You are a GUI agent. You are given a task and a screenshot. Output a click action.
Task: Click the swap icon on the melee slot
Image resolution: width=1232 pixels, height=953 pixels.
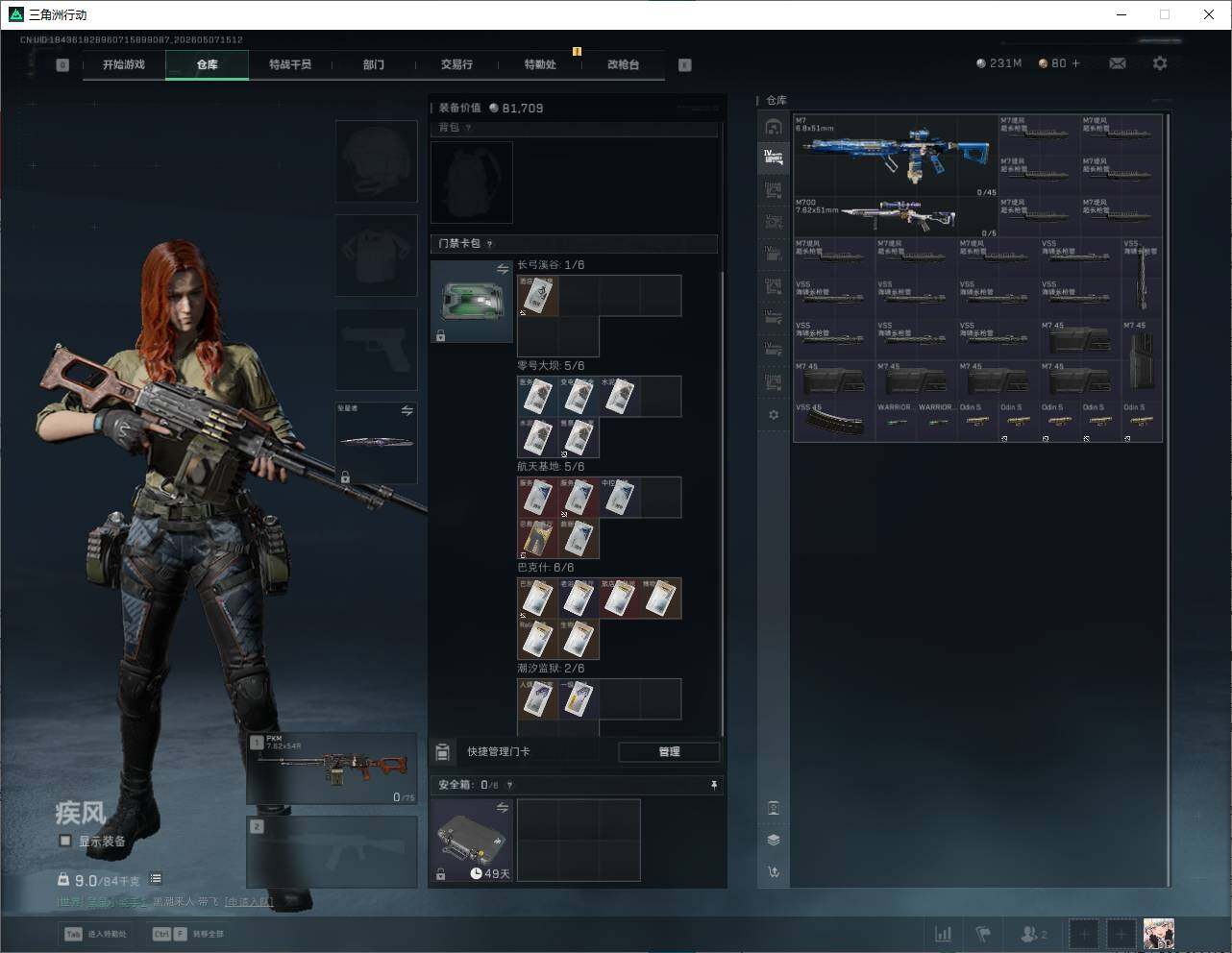click(407, 410)
